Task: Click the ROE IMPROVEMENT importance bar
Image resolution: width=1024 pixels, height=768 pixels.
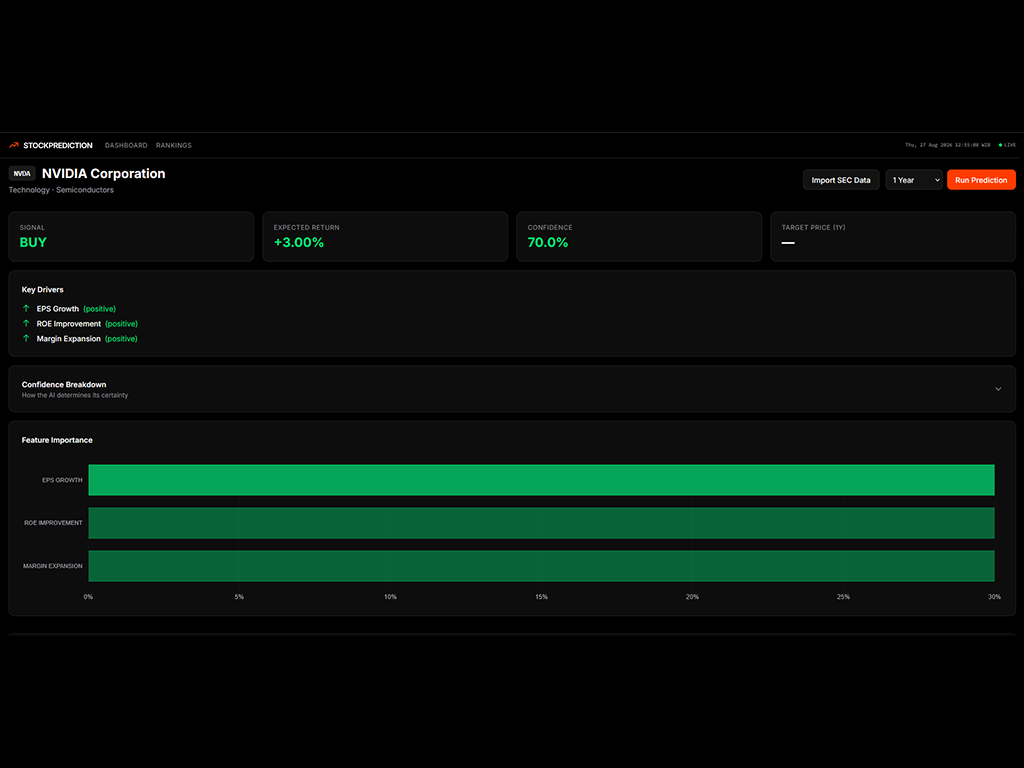Action: [x=541, y=523]
